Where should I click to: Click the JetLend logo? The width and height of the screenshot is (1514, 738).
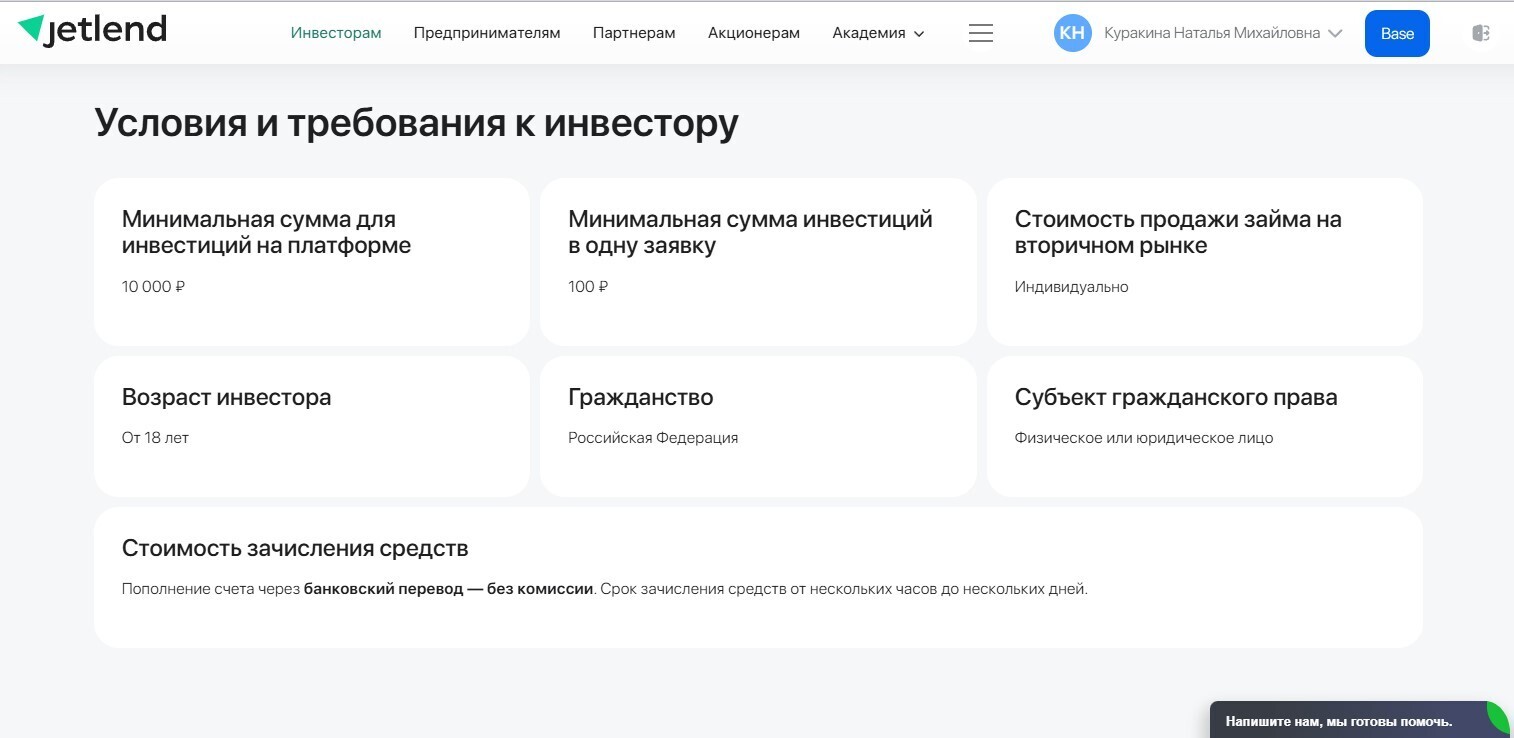point(91,29)
